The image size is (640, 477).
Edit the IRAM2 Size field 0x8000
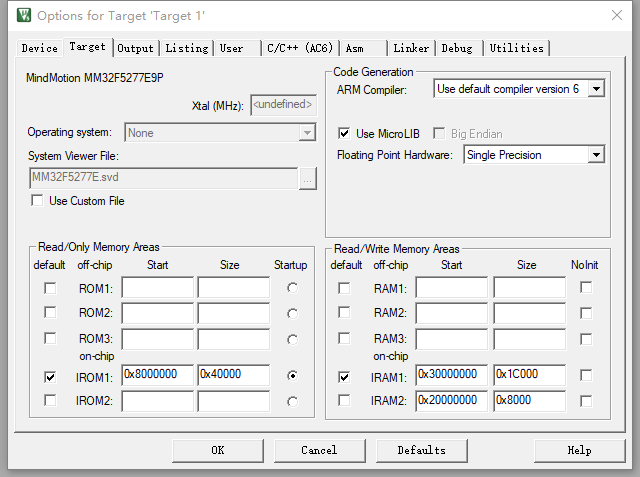coord(529,401)
